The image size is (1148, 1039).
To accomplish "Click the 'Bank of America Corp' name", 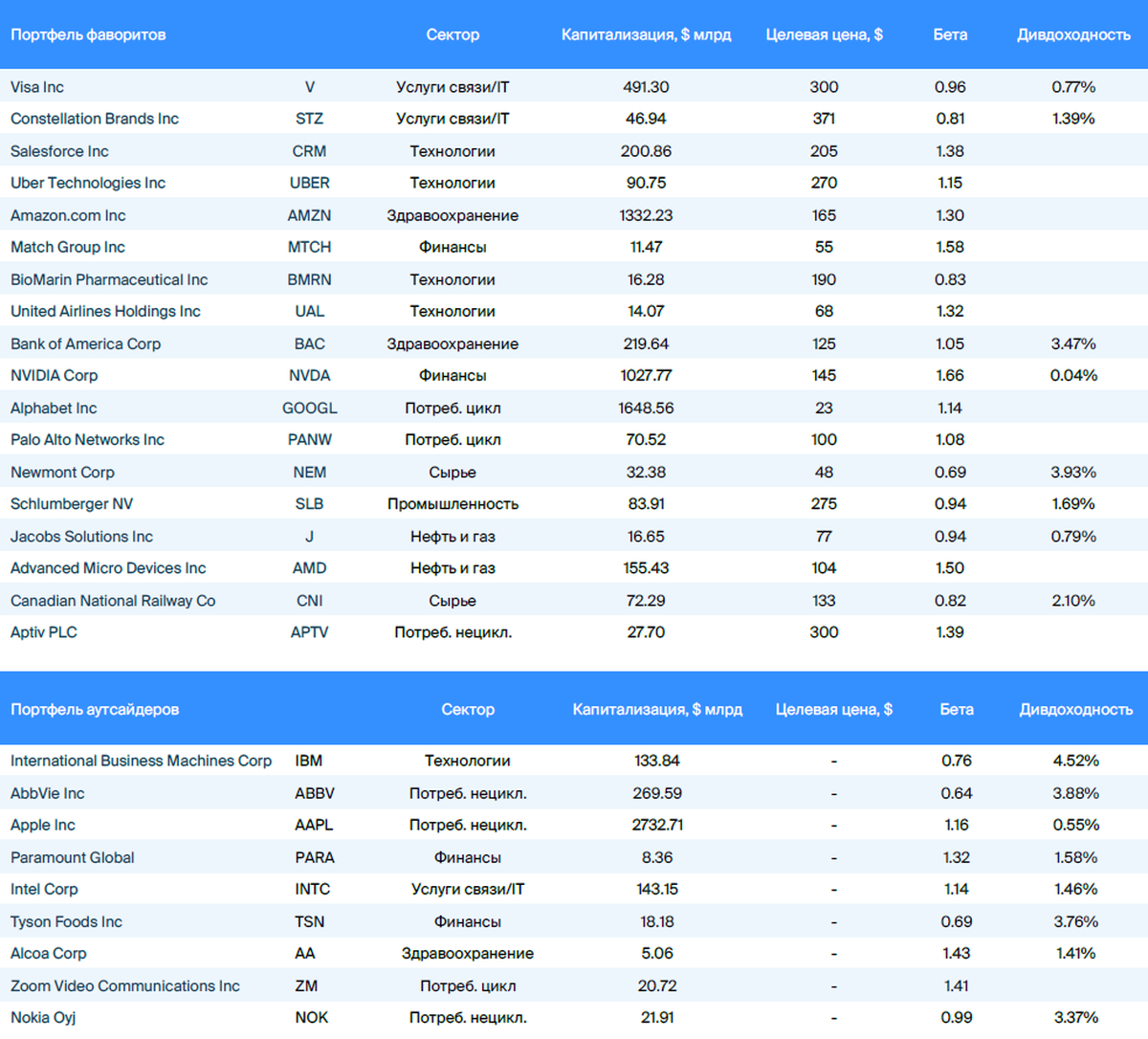I will (x=85, y=343).
